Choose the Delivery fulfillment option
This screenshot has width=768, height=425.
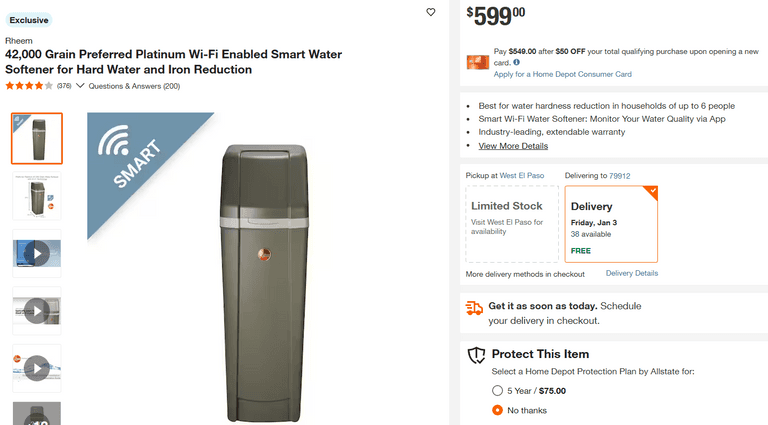coord(611,223)
